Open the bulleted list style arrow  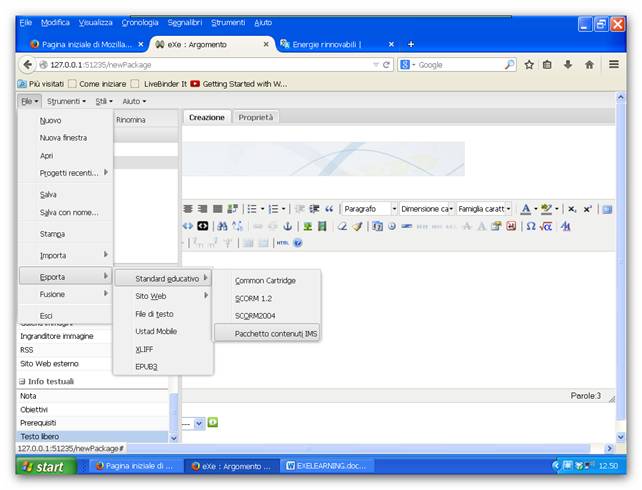pos(262,209)
